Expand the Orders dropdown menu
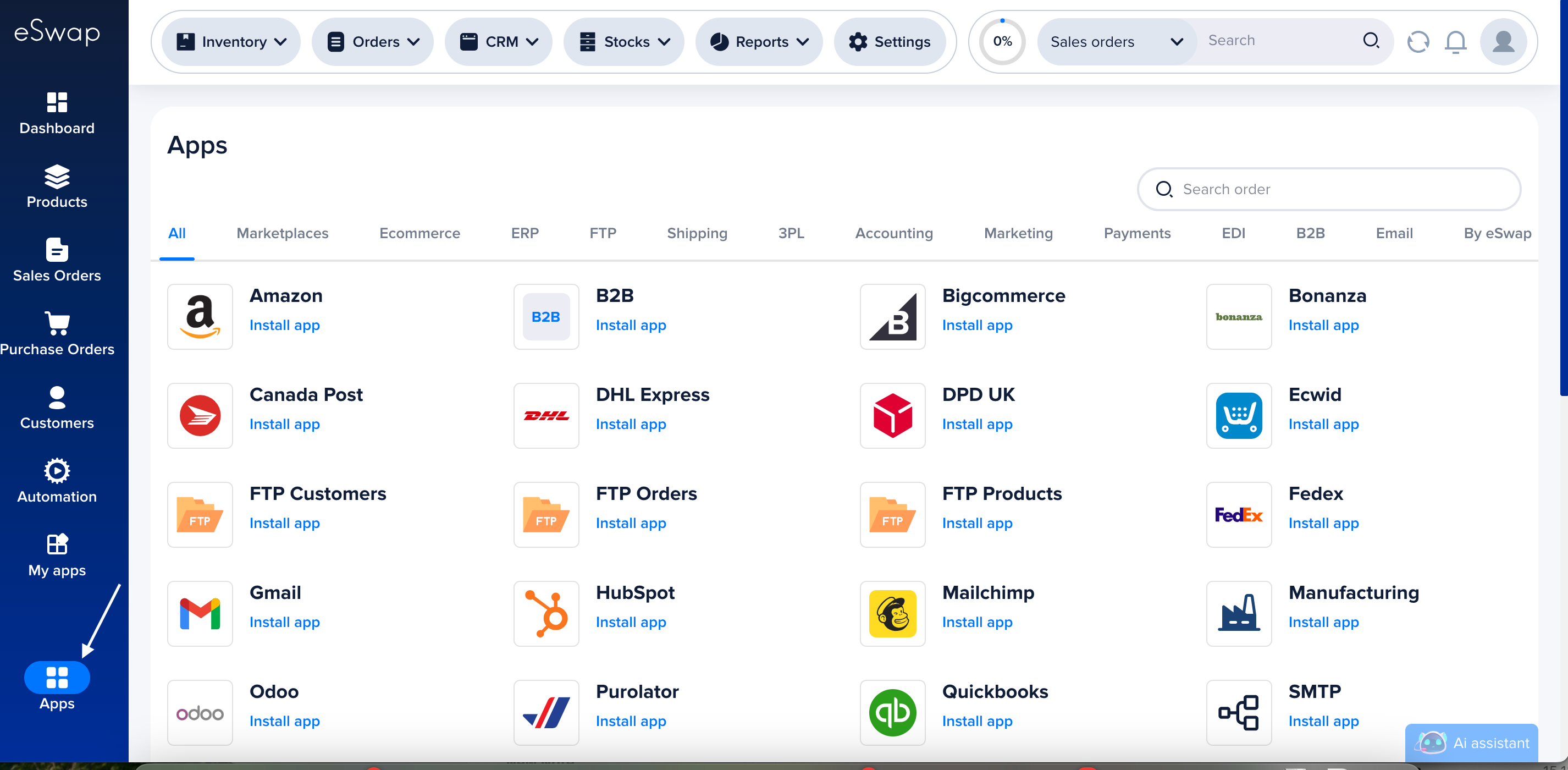The width and height of the screenshot is (1568, 770). click(x=373, y=41)
